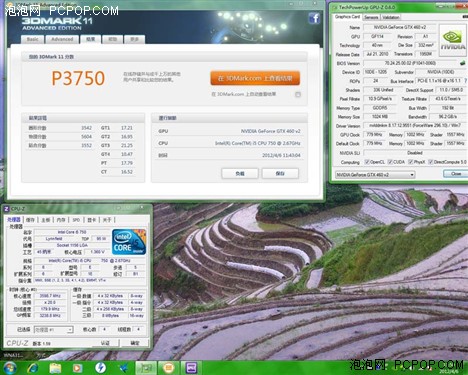Click the Bus Interface question mark icon

(466, 81)
